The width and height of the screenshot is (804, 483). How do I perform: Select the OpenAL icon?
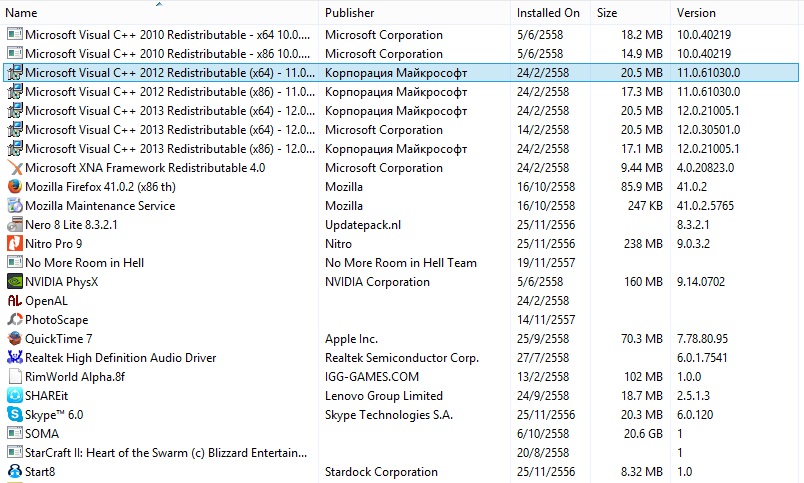tap(15, 300)
